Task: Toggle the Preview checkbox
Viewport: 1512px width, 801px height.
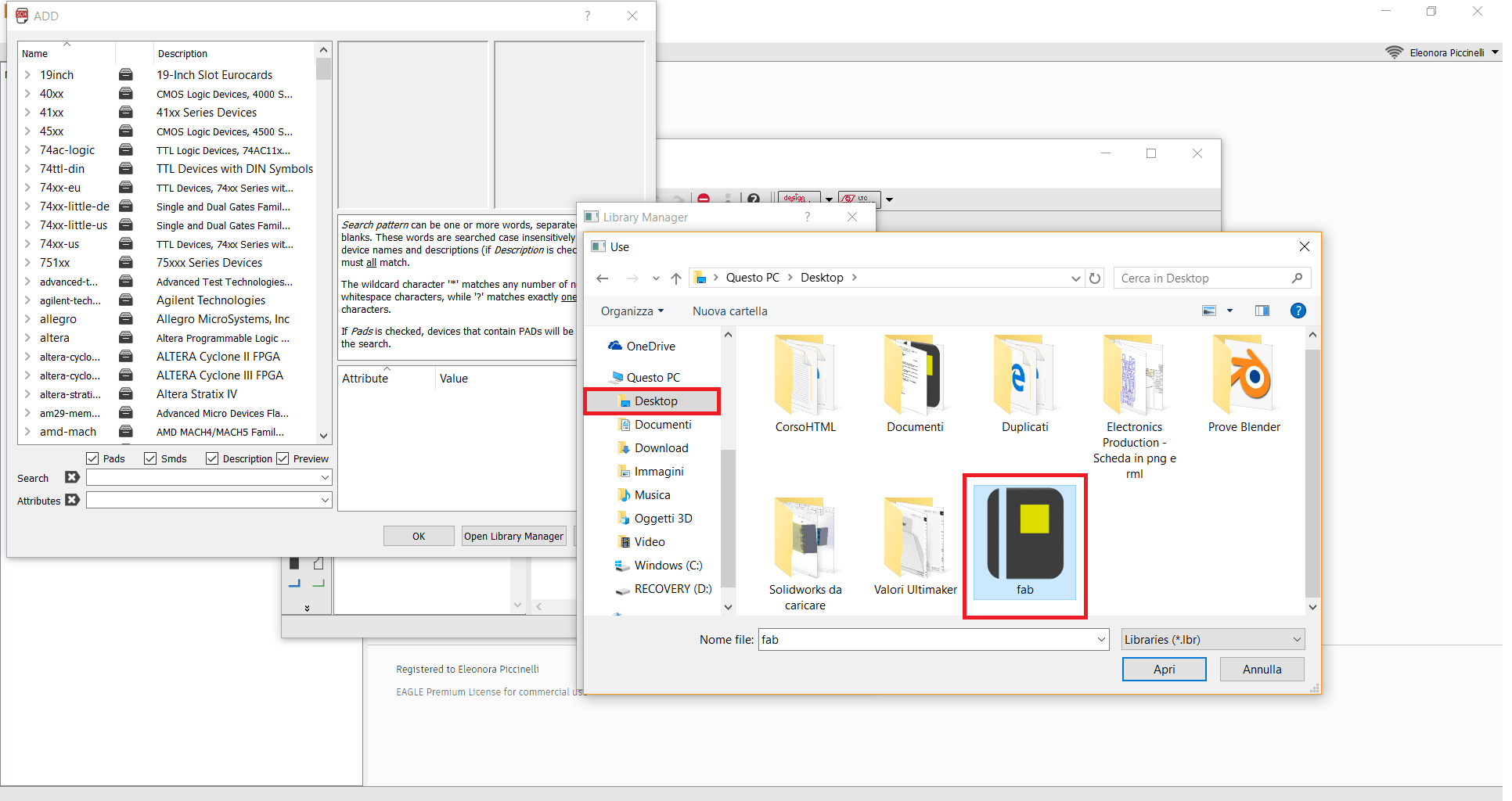Action: 283,458
